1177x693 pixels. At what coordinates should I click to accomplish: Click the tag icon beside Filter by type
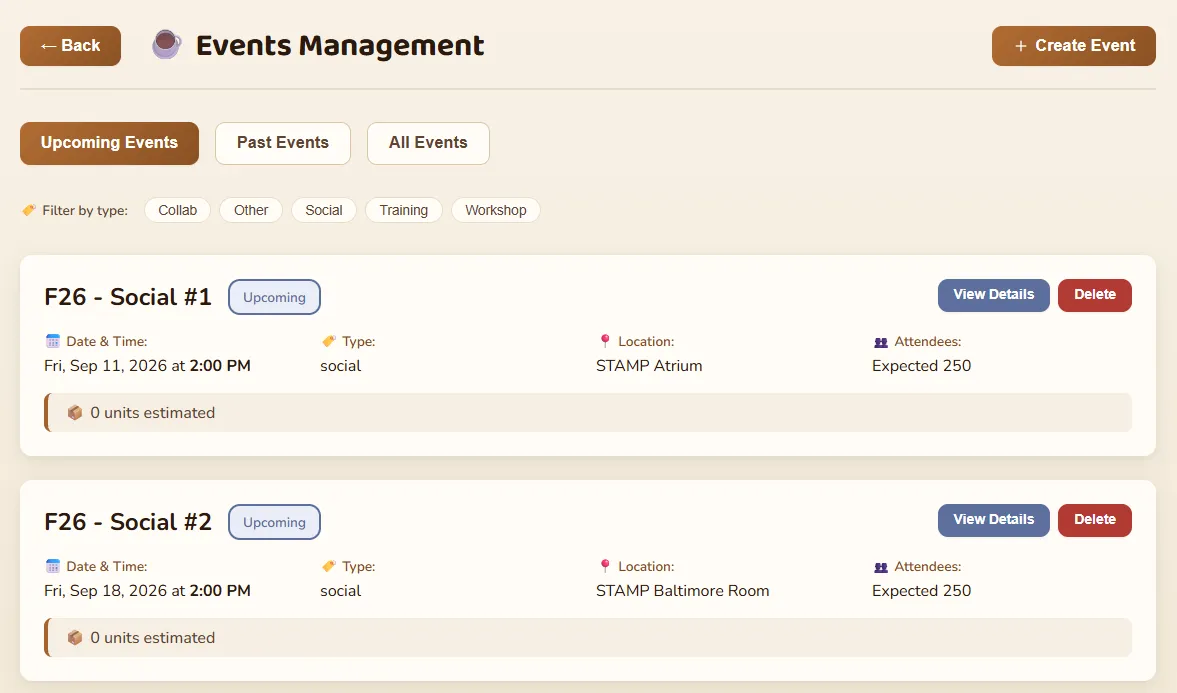tap(29, 210)
